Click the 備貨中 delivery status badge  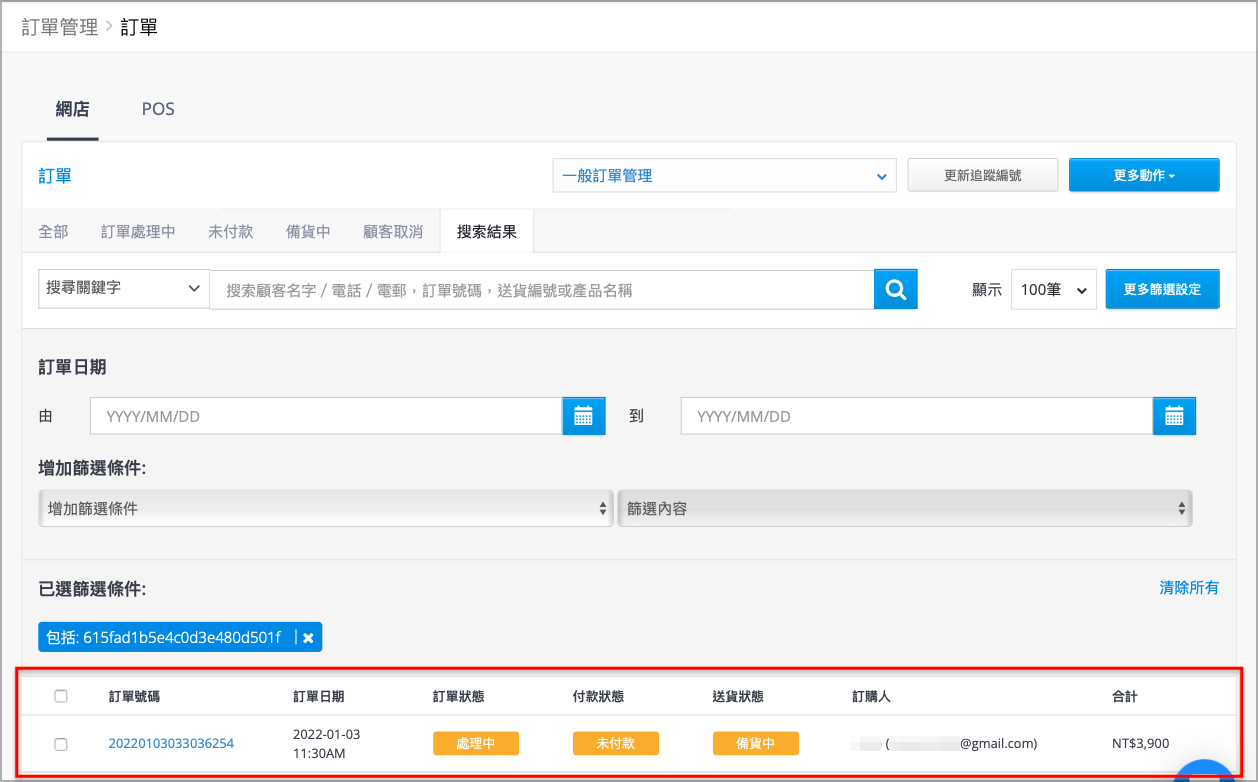point(756,743)
